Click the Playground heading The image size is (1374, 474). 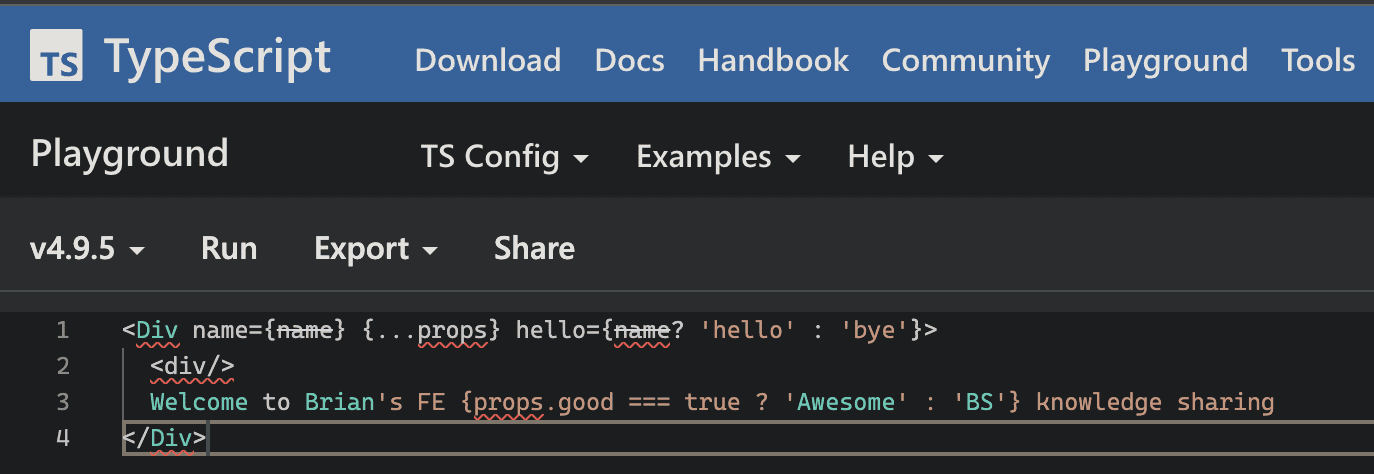(130, 154)
